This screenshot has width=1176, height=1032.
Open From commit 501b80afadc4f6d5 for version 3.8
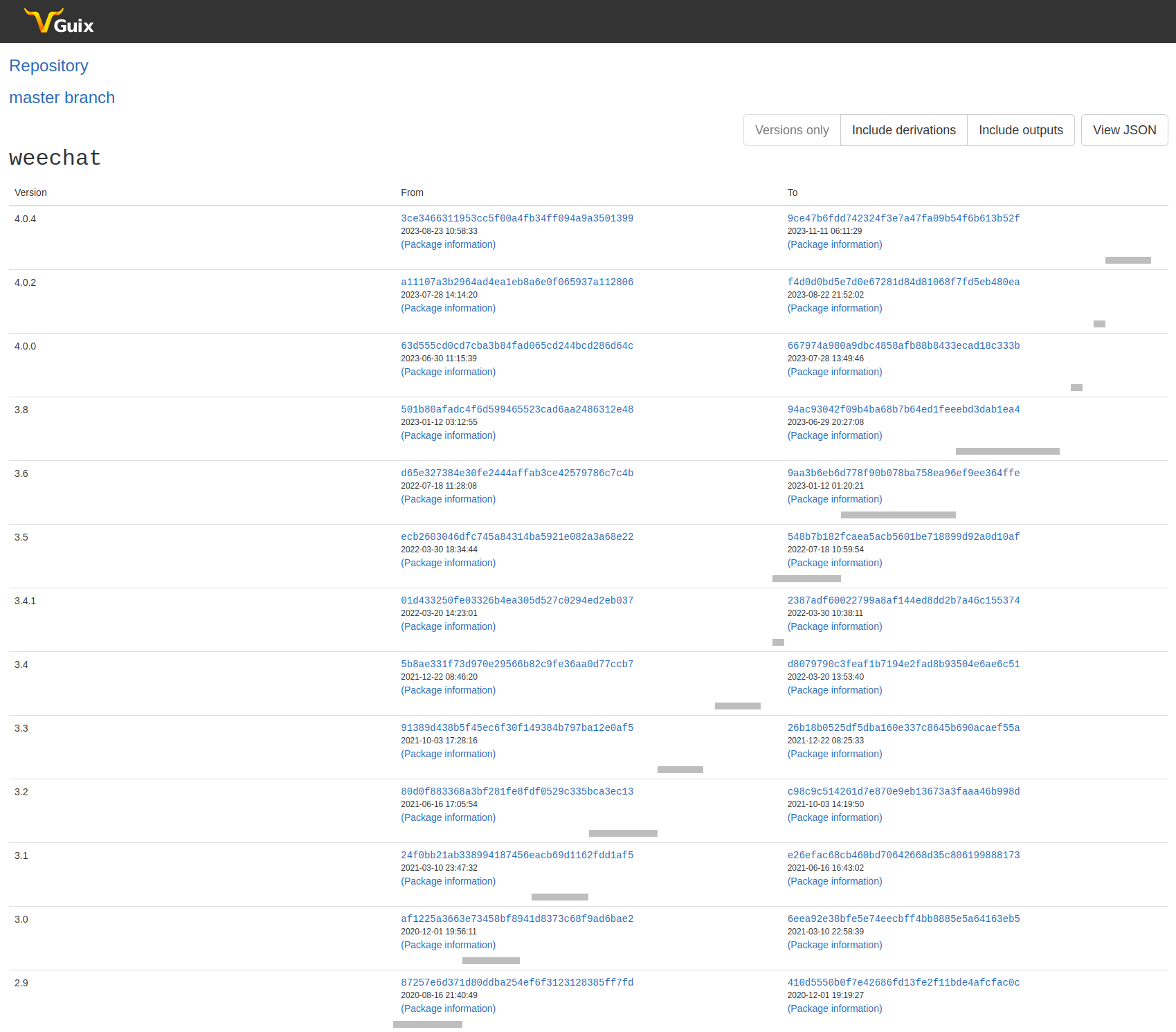point(517,409)
